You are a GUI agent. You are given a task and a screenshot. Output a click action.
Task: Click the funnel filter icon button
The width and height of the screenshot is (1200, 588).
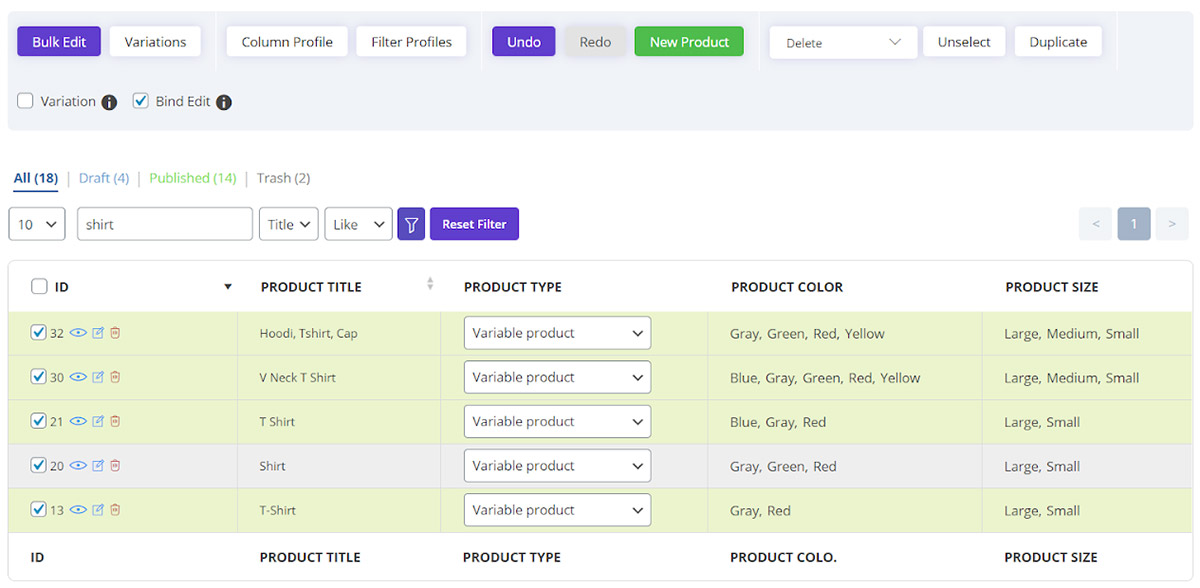coord(411,224)
